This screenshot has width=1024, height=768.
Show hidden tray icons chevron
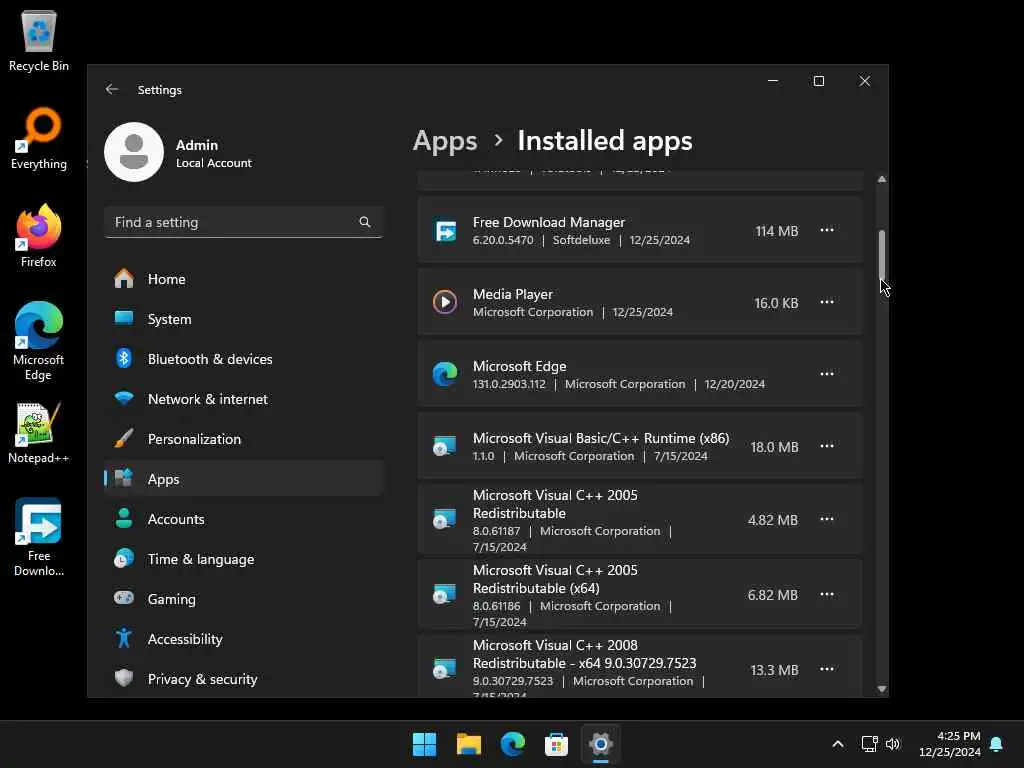coord(838,744)
